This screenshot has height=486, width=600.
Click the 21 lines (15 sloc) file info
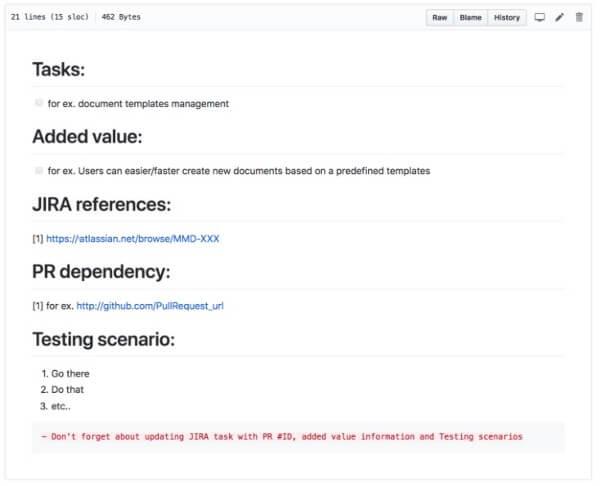pos(49,17)
